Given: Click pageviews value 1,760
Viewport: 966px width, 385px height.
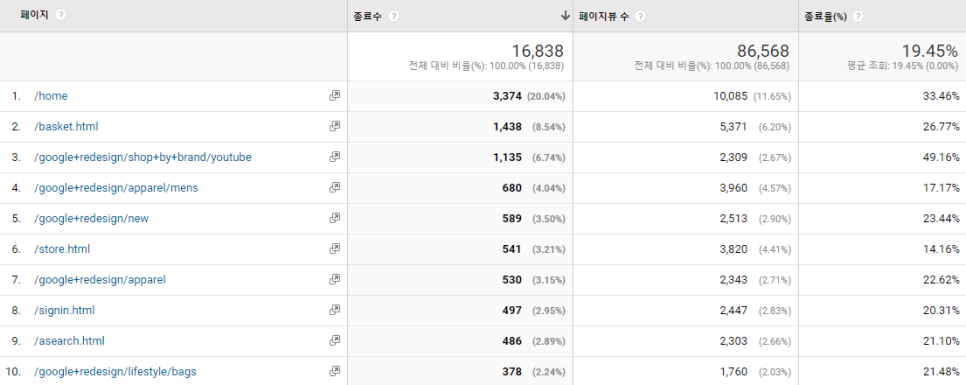Looking at the screenshot, I should 733,371.
